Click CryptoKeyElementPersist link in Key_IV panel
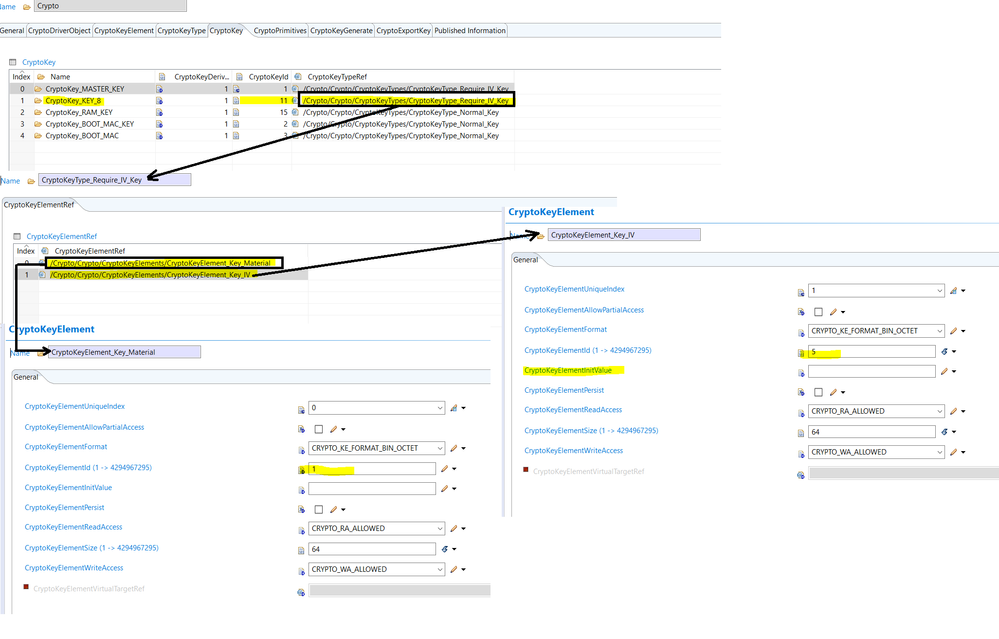The width and height of the screenshot is (999, 639). [x=564, y=390]
